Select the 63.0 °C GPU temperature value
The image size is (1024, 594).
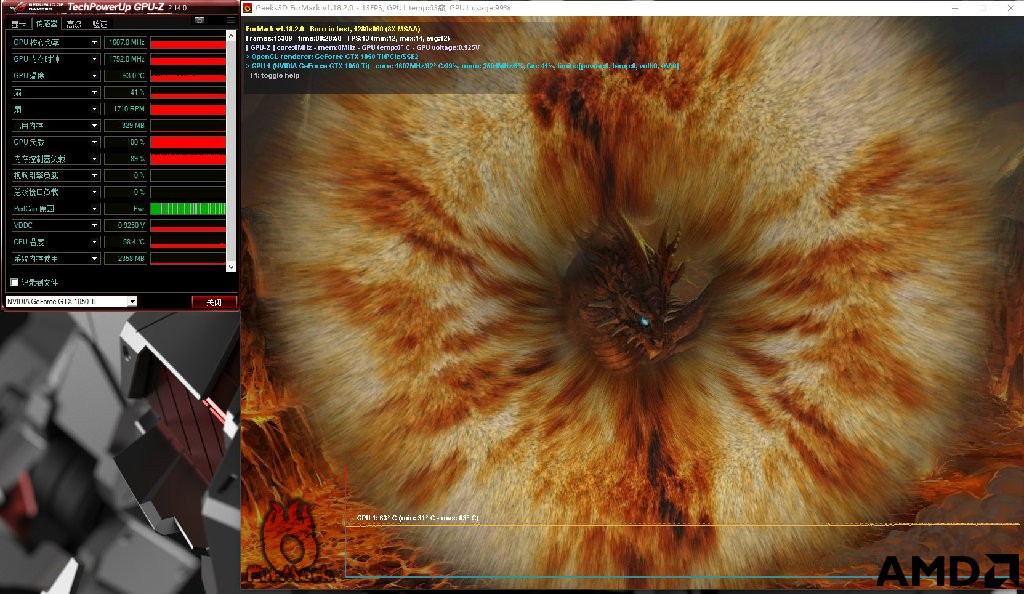pyautogui.click(x=125, y=76)
